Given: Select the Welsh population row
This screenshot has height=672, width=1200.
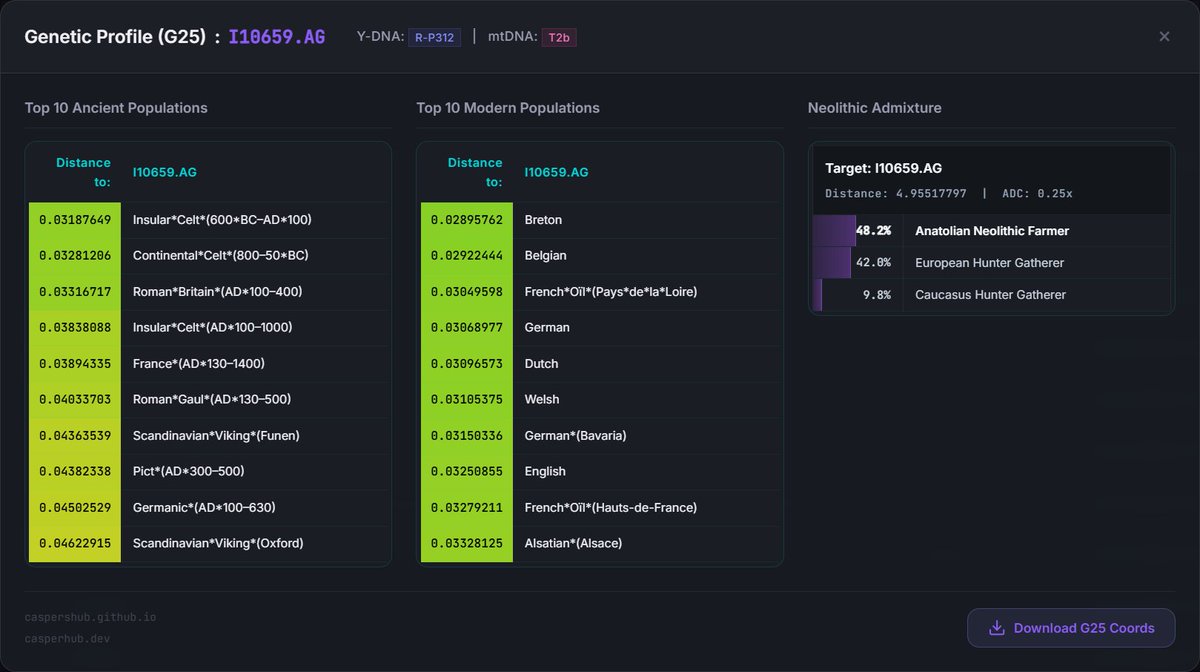Looking at the screenshot, I should (600, 400).
